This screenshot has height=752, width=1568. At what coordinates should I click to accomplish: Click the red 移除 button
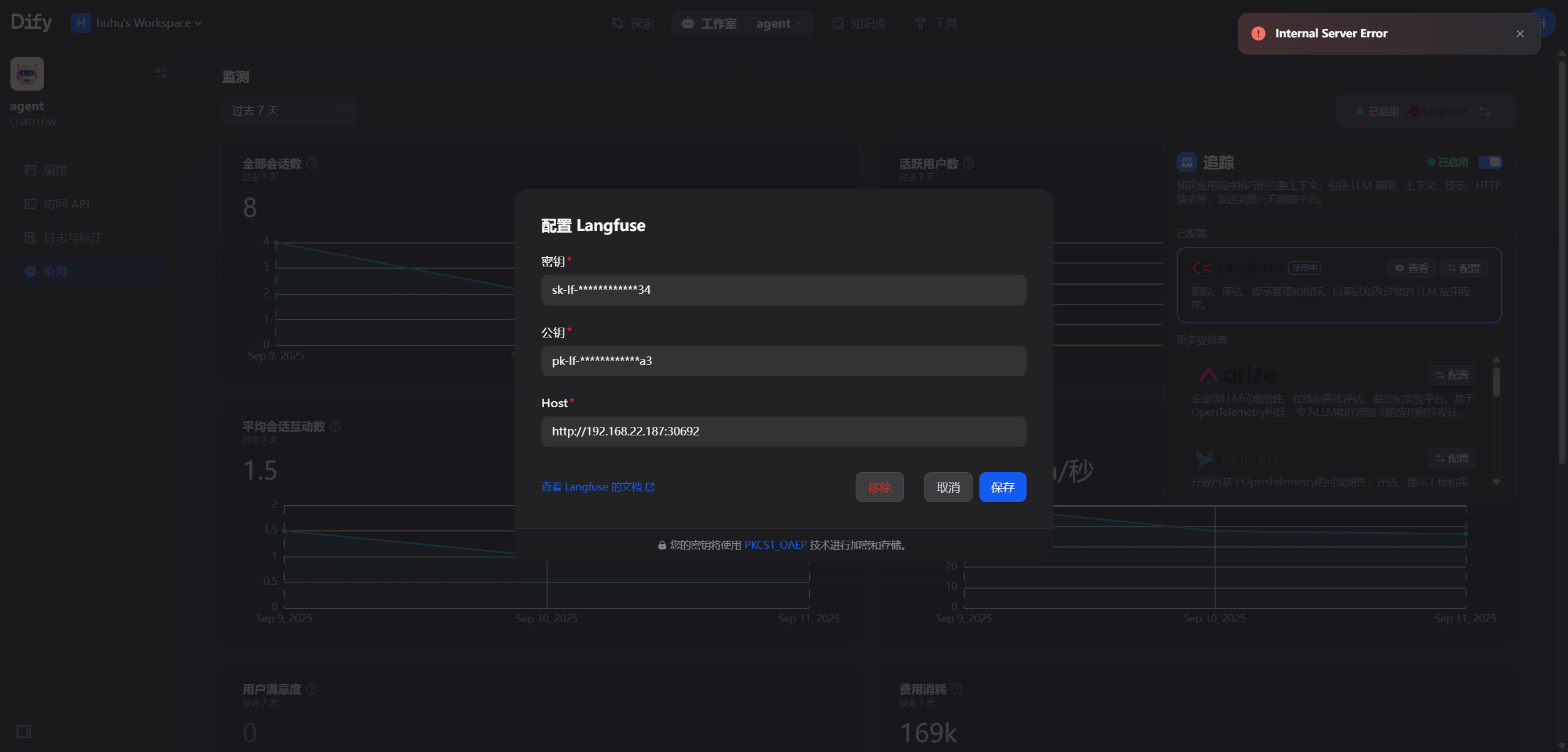[880, 487]
